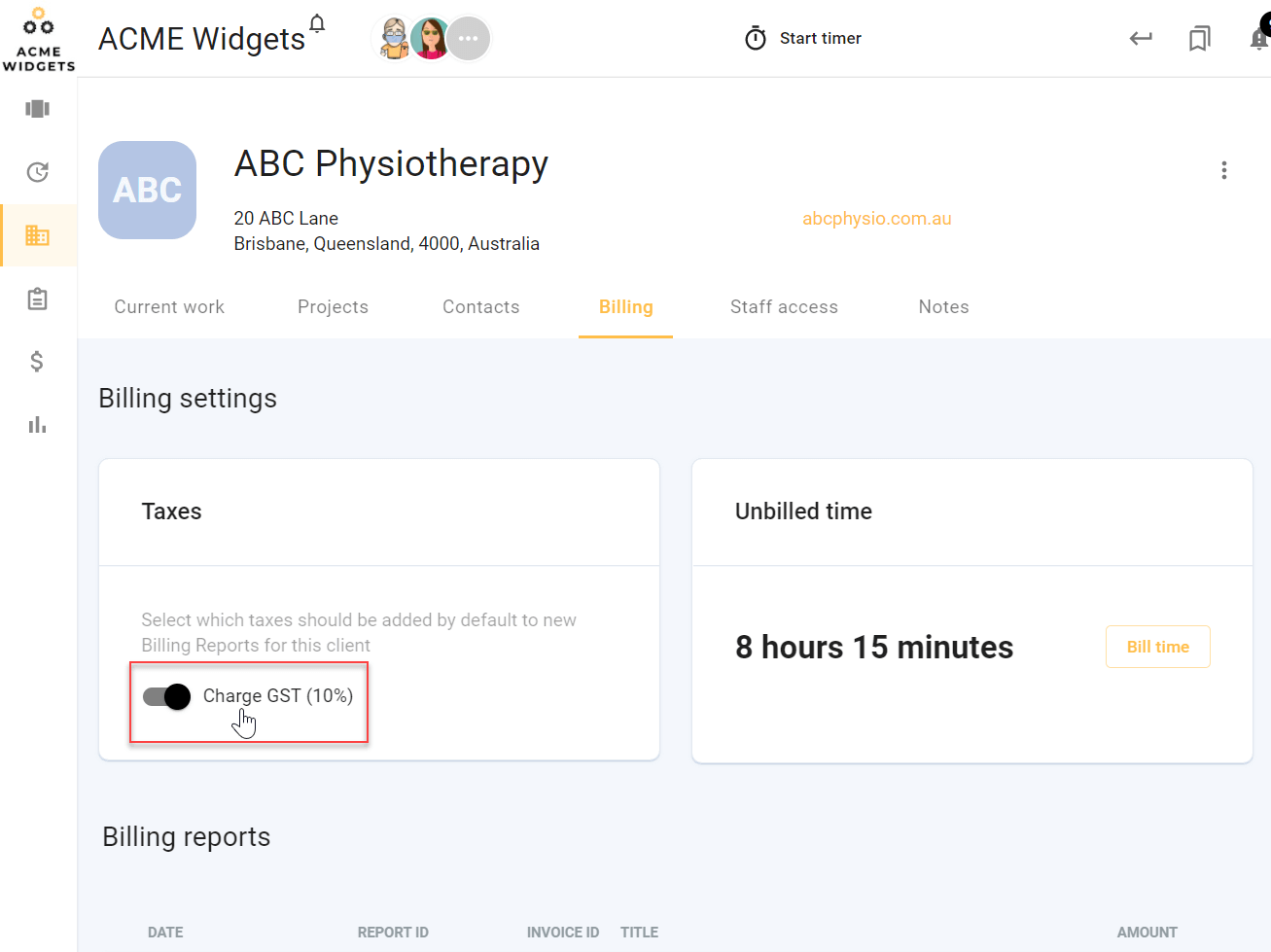Open the dollar billing sidebar icon
This screenshot has width=1271, height=952.
coord(37,362)
